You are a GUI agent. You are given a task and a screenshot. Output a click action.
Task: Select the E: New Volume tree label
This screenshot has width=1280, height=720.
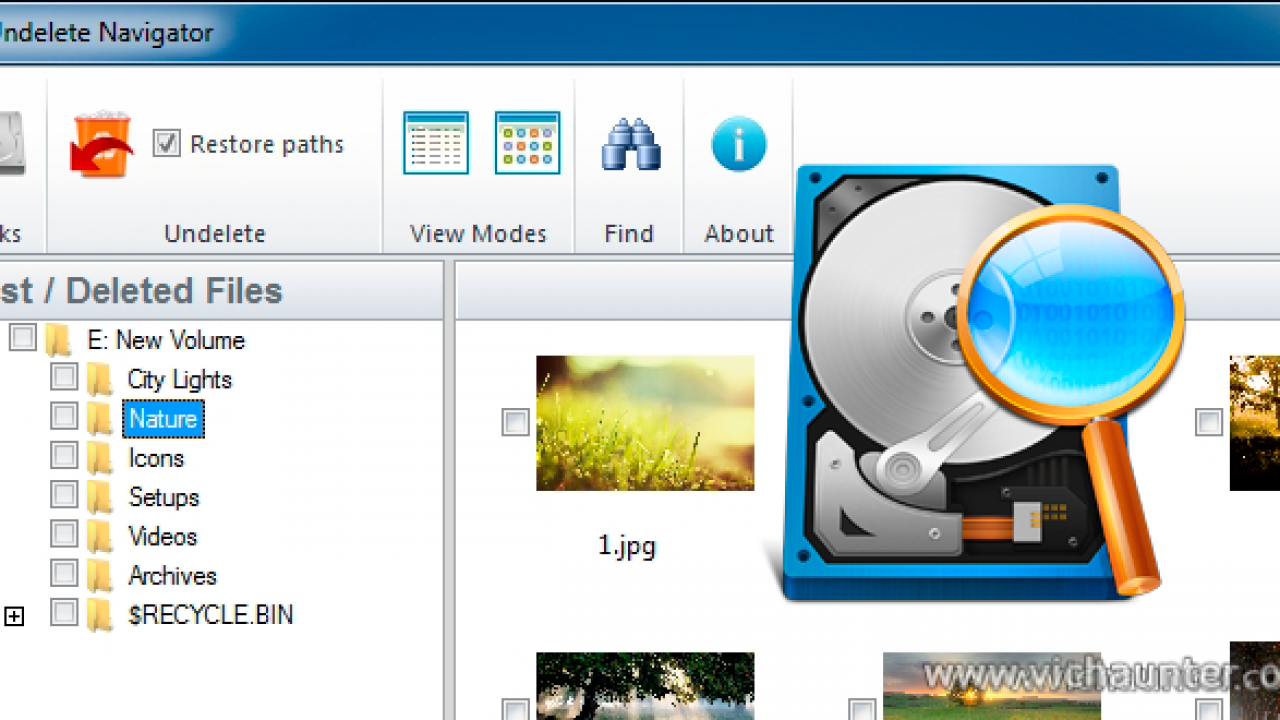click(166, 340)
